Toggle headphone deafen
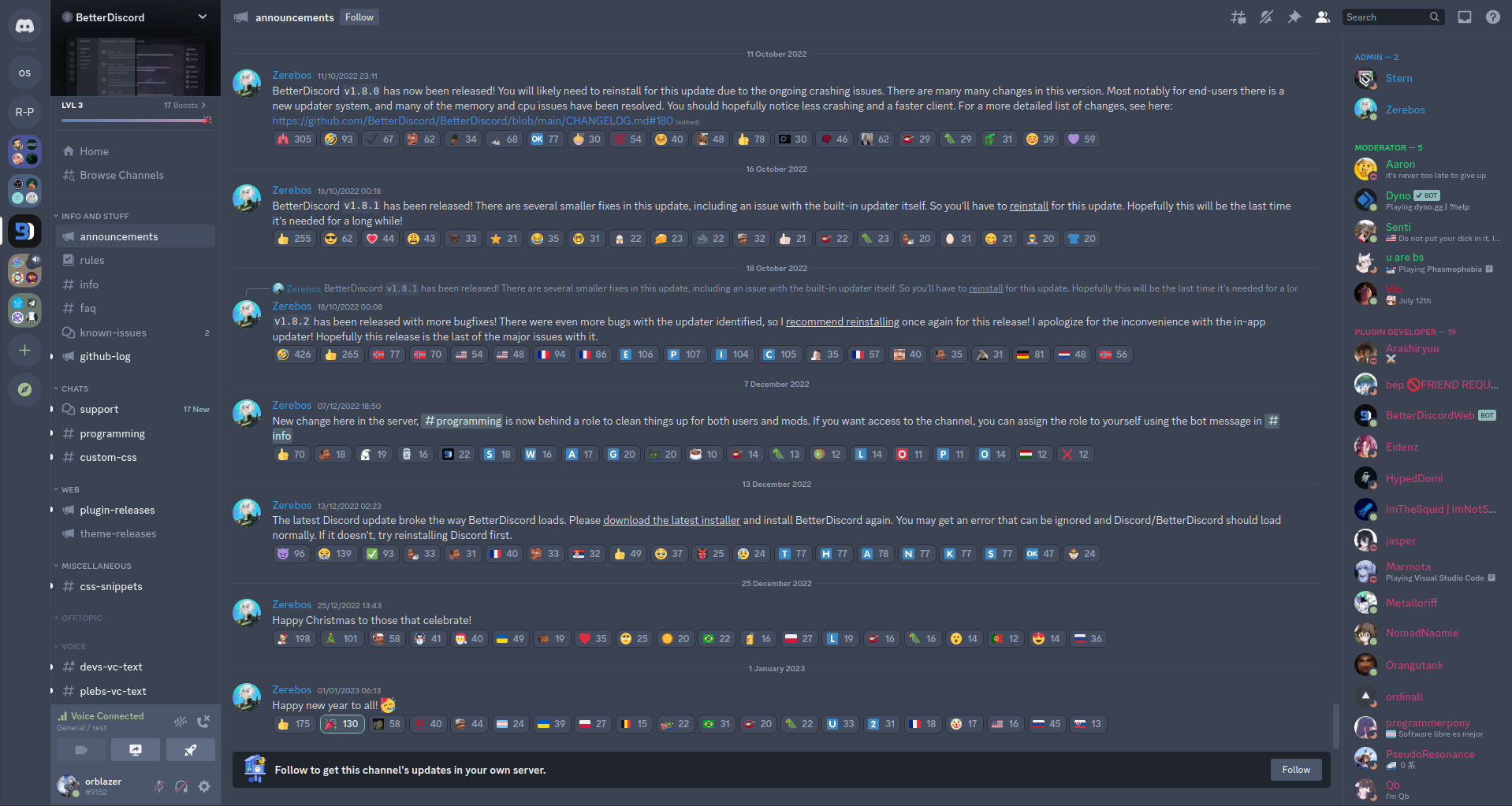The height and width of the screenshot is (806, 1512). coord(181,786)
